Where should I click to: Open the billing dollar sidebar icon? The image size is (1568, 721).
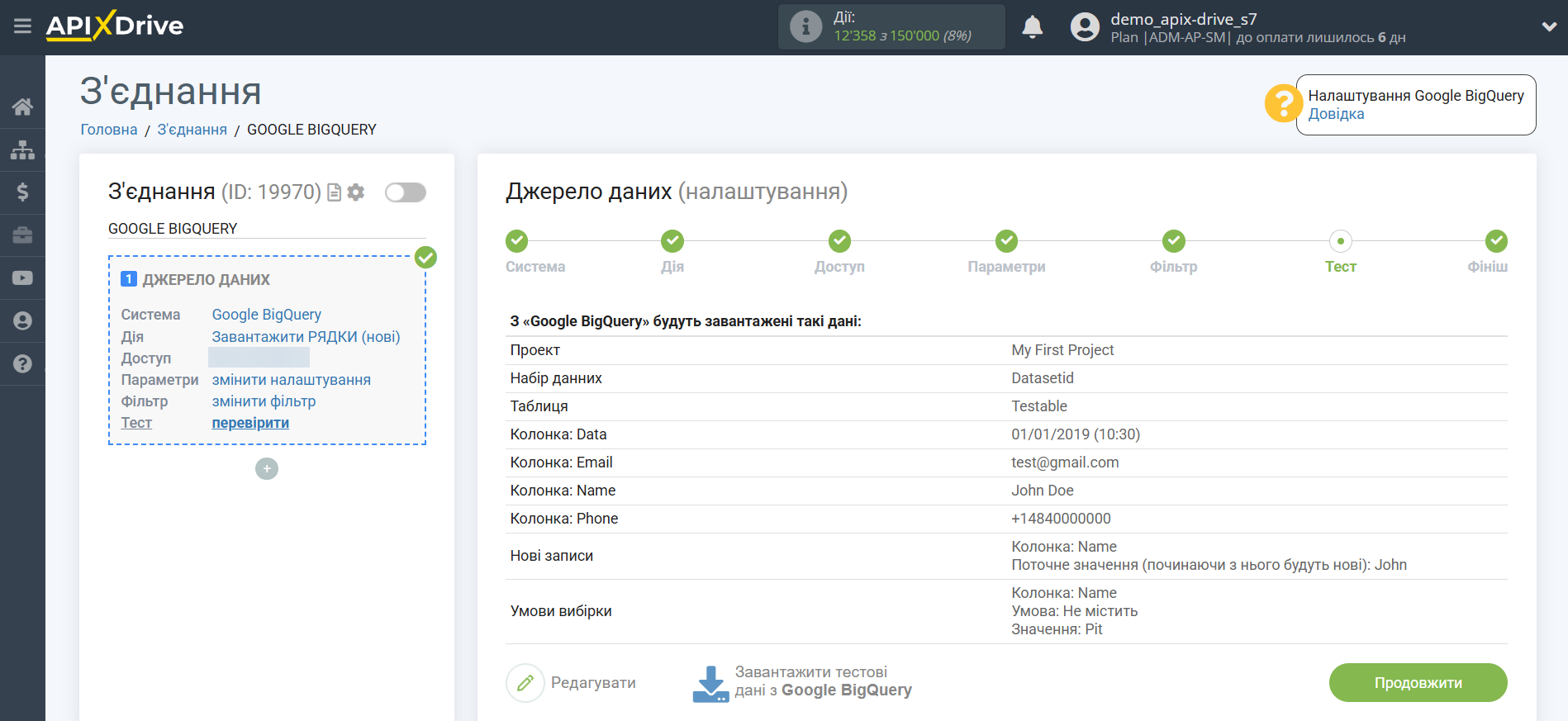tap(22, 192)
